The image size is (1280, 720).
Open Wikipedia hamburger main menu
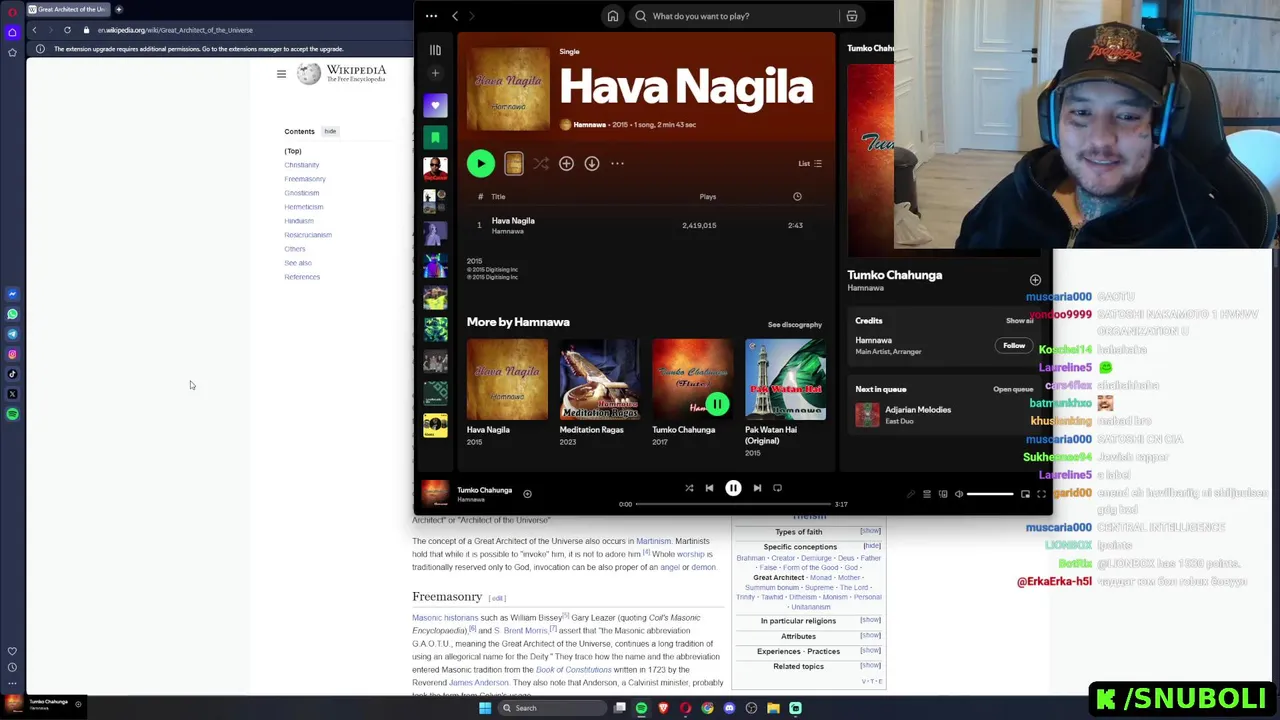pos(281,74)
